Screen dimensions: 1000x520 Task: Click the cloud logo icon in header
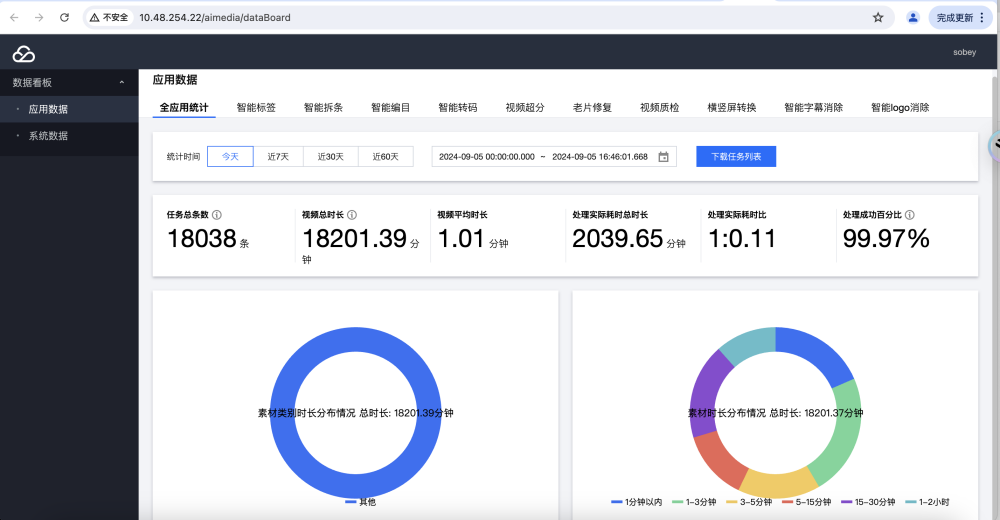tap(23, 54)
